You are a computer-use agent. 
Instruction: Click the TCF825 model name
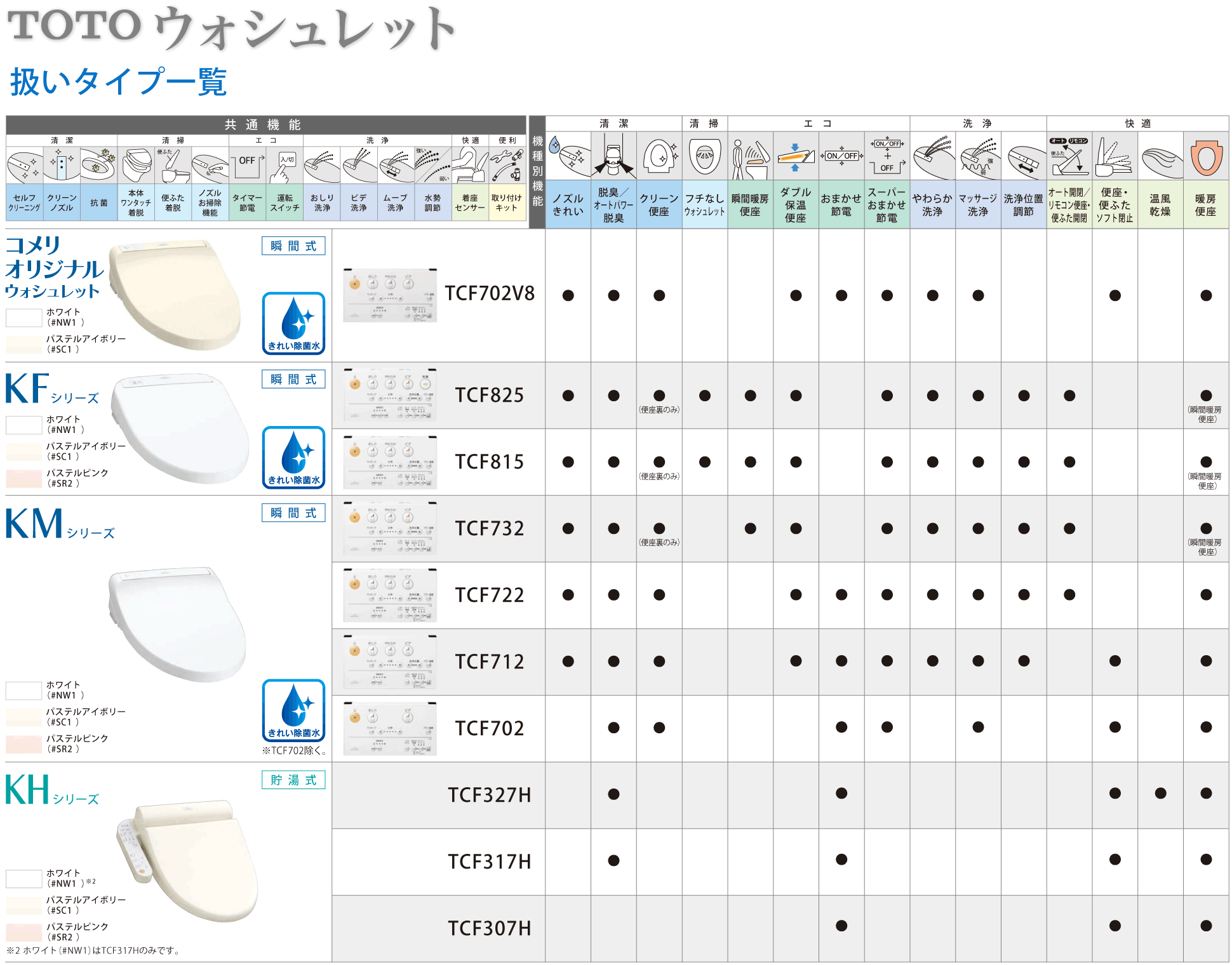click(489, 396)
